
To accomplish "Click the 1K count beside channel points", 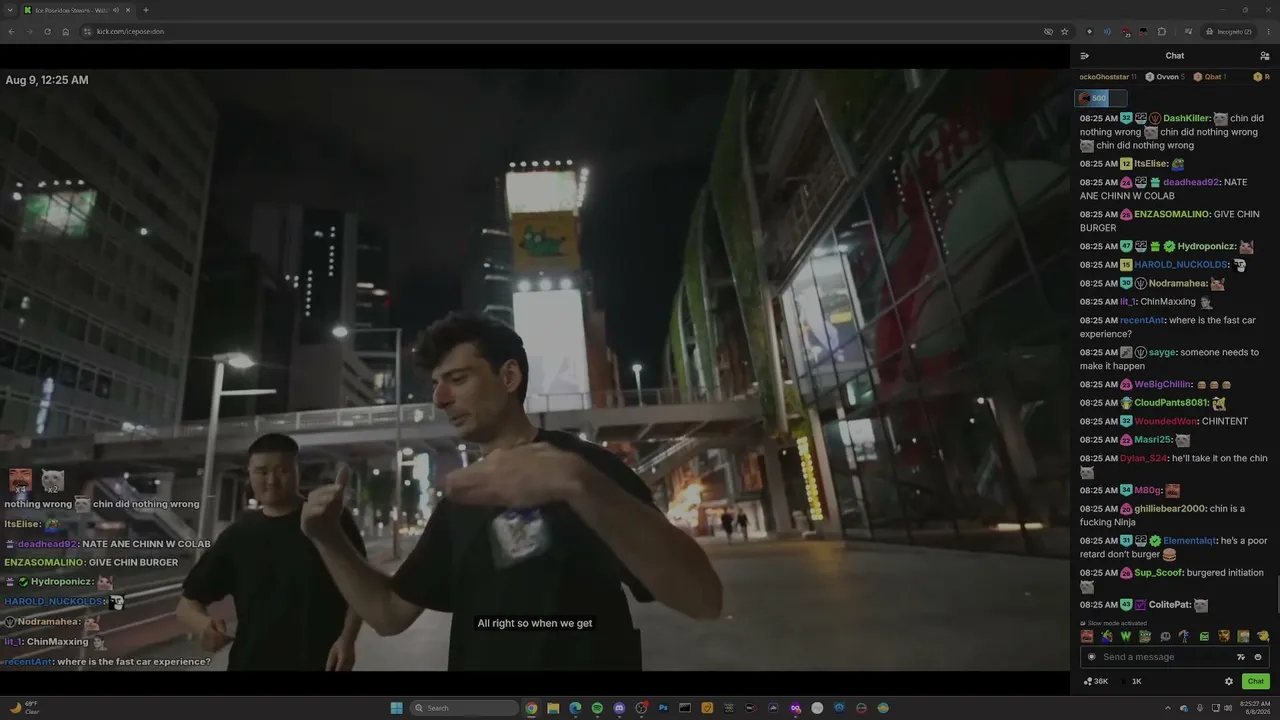I will [x=1136, y=681].
